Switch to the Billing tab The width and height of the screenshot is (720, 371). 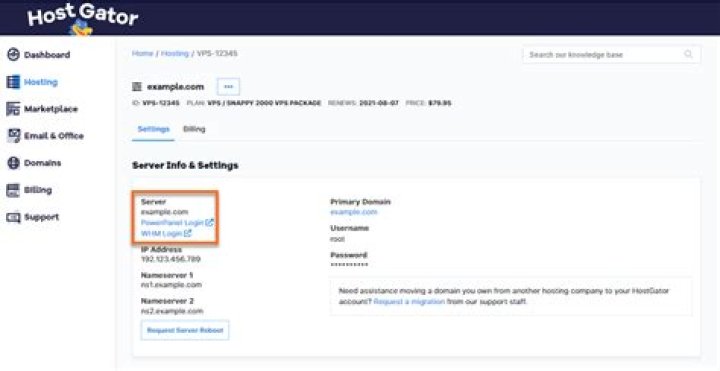[x=194, y=129]
